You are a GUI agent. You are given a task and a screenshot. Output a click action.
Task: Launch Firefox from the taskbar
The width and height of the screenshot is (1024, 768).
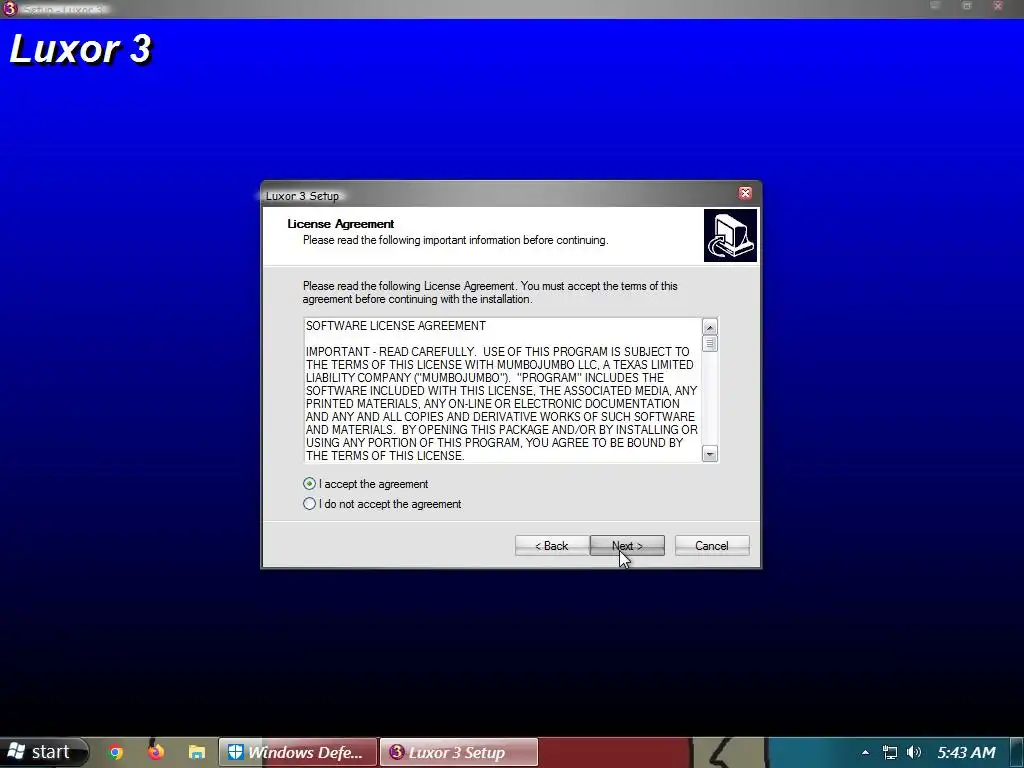(x=155, y=751)
